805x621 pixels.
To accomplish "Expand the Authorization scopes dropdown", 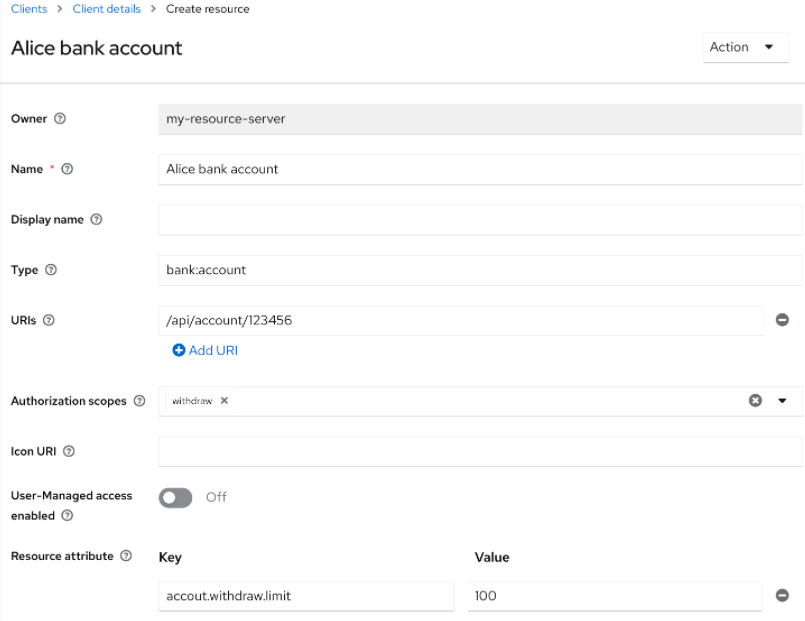I will (783, 400).
